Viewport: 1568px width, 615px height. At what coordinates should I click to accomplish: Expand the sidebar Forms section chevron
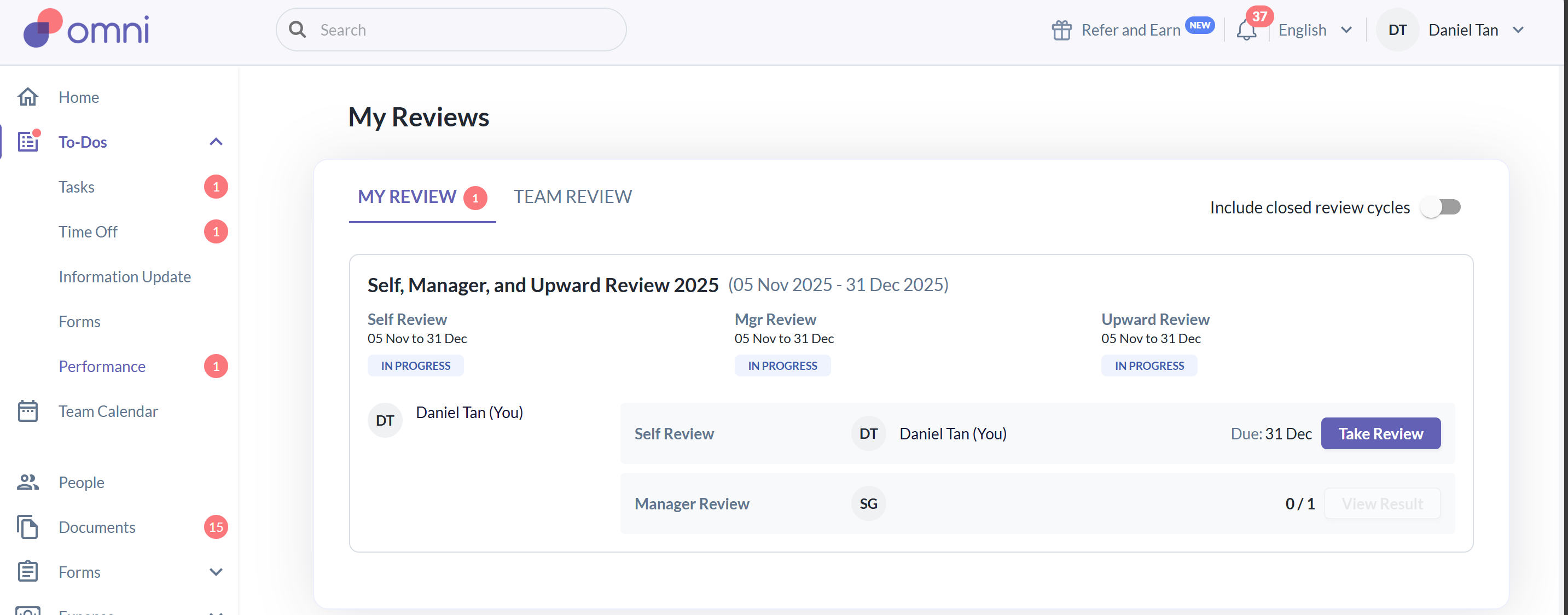point(216,572)
